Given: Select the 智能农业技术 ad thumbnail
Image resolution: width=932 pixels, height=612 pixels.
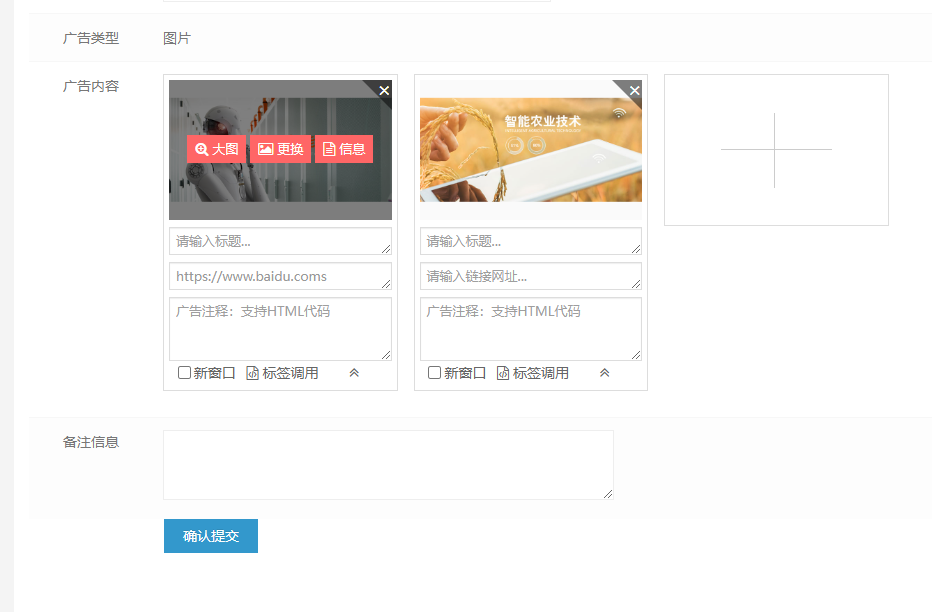Looking at the screenshot, I should pos(531,150).
